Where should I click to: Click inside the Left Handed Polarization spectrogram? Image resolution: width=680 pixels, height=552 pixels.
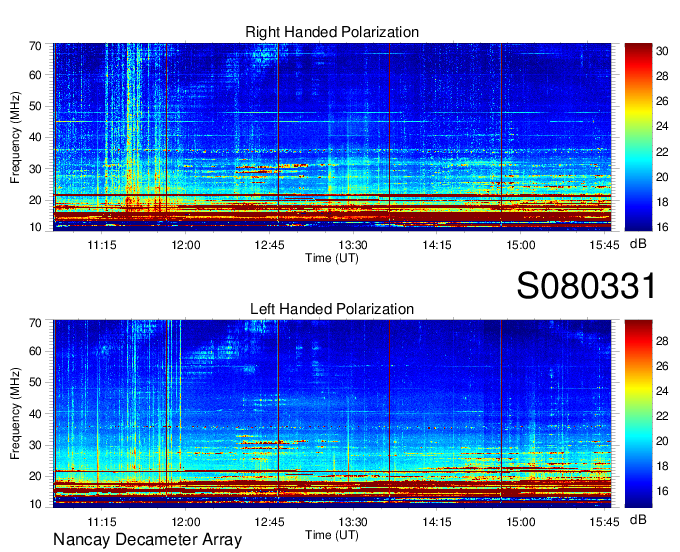coord(332,414)
